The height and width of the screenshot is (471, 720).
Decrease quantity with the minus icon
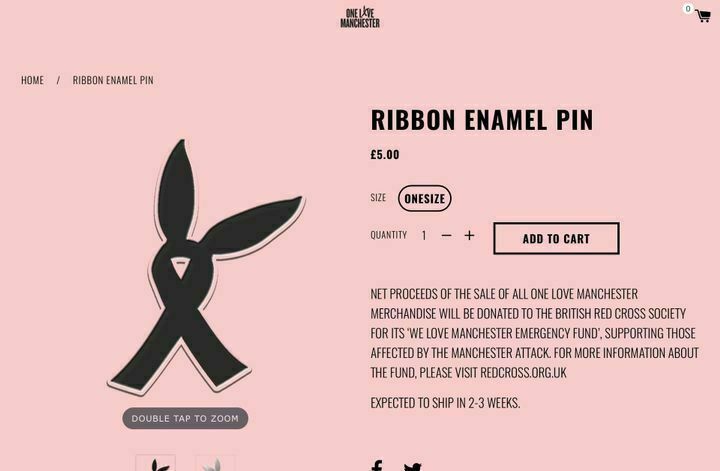446,236
